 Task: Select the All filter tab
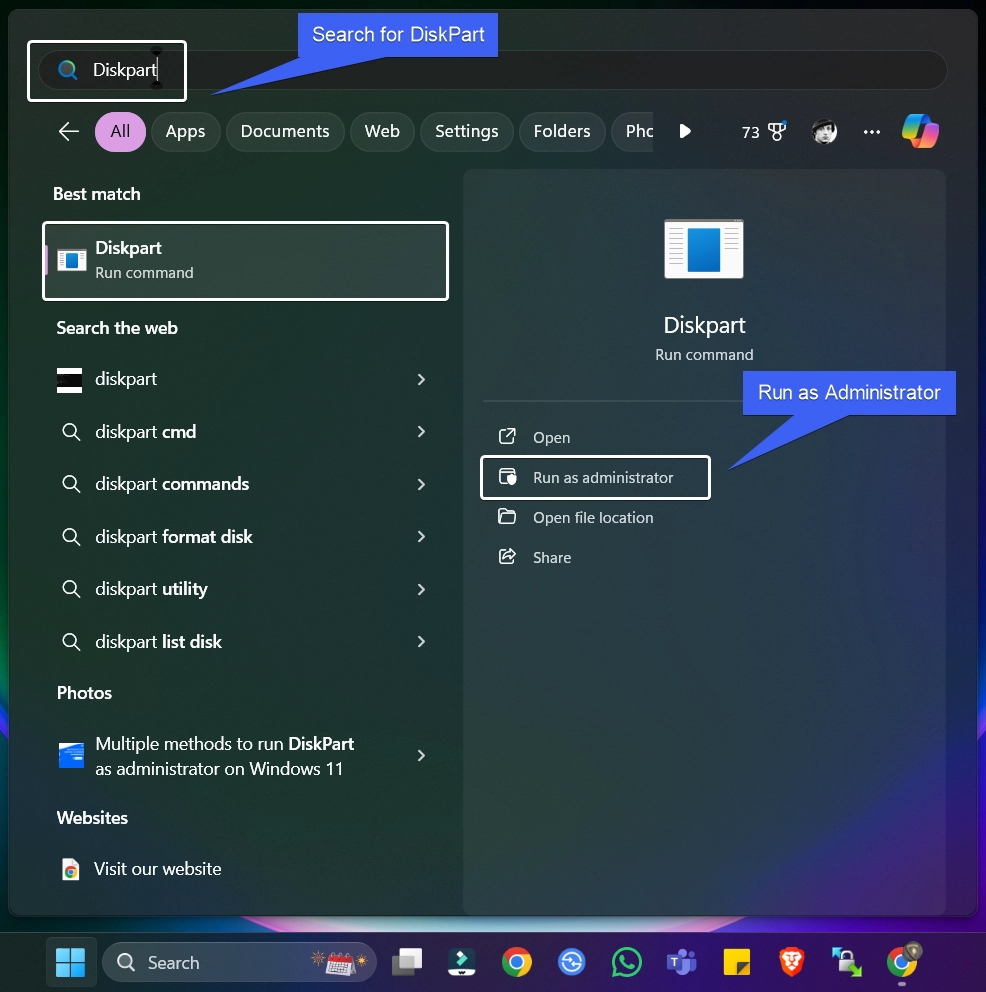(120, 132)
